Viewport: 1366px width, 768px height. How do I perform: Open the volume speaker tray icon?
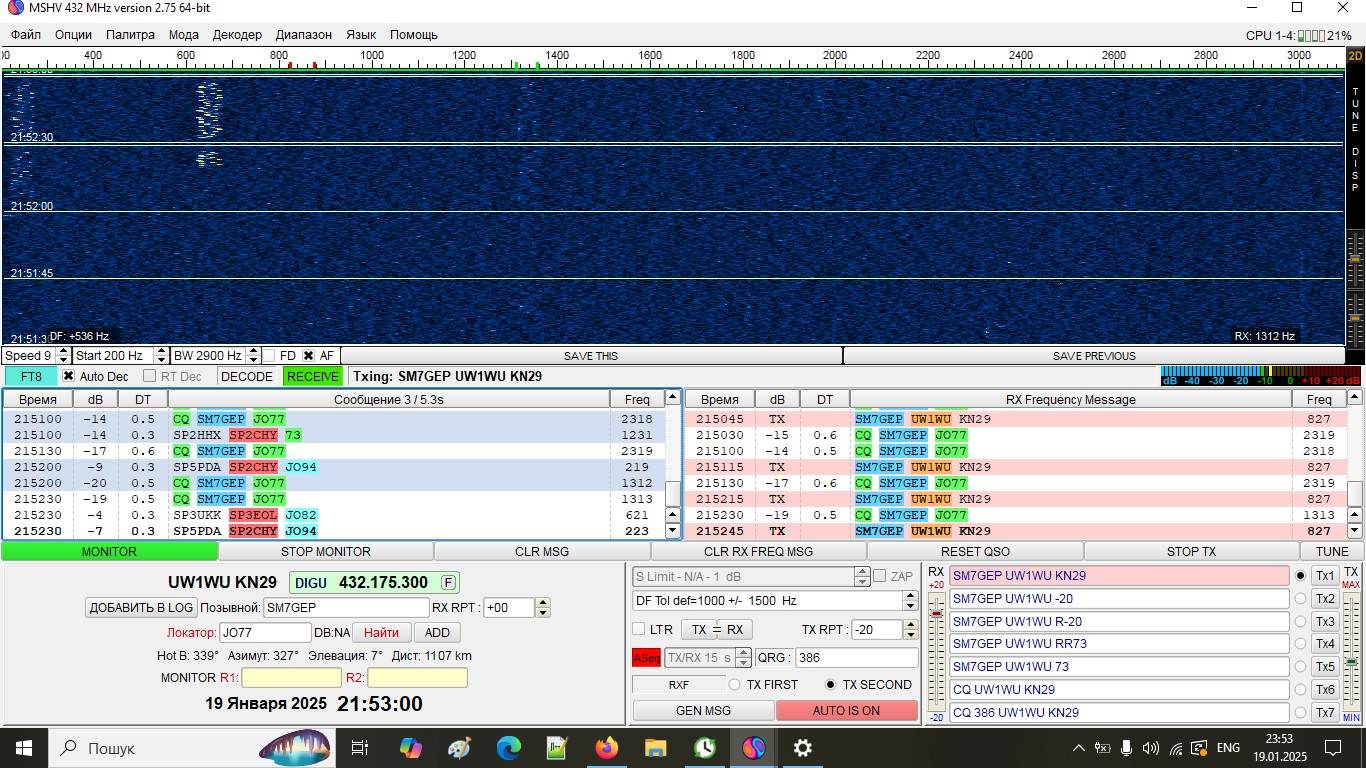tap(1151, 748)
